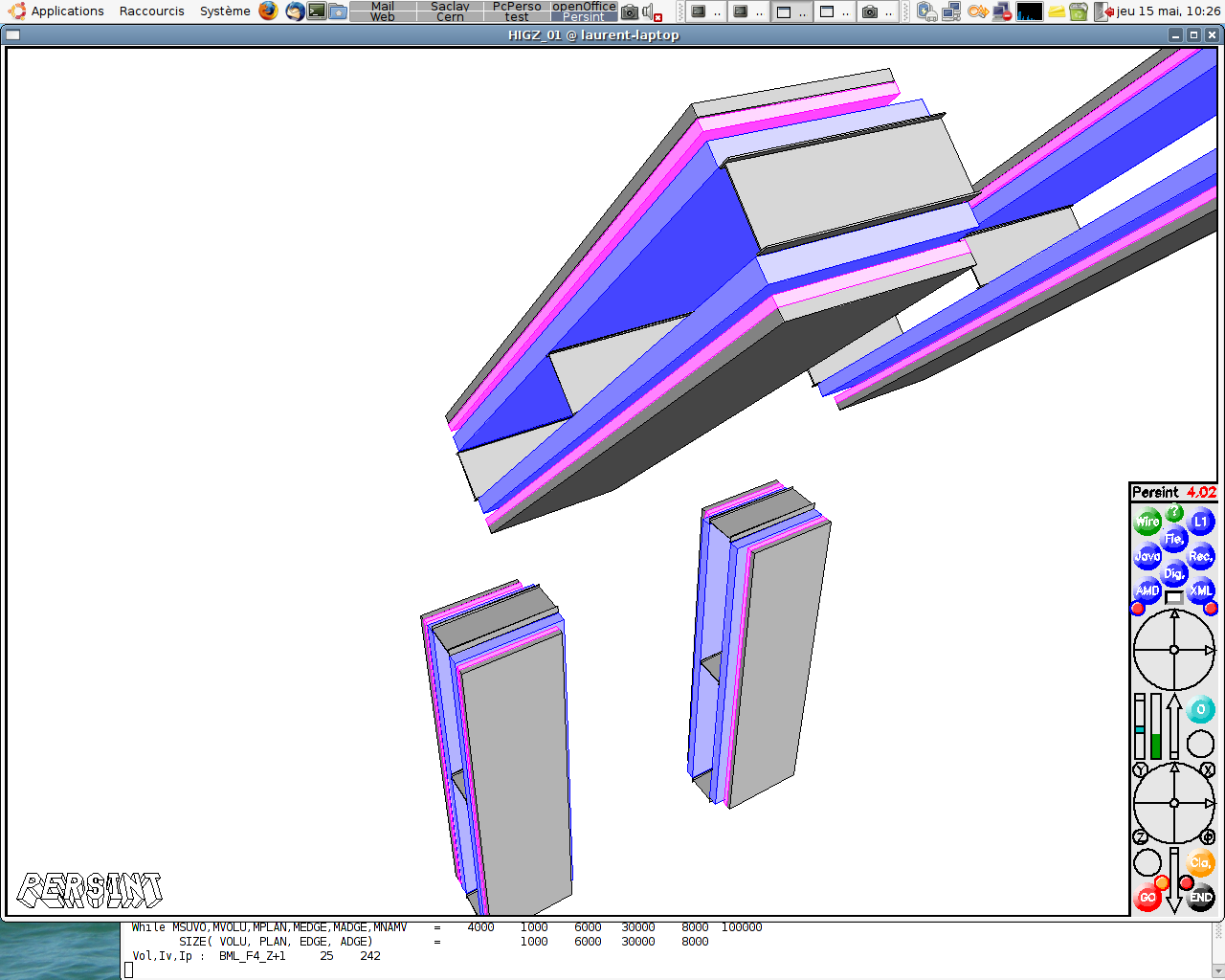Toggle the Z axis circle selector

click(x=1140, y=837)
